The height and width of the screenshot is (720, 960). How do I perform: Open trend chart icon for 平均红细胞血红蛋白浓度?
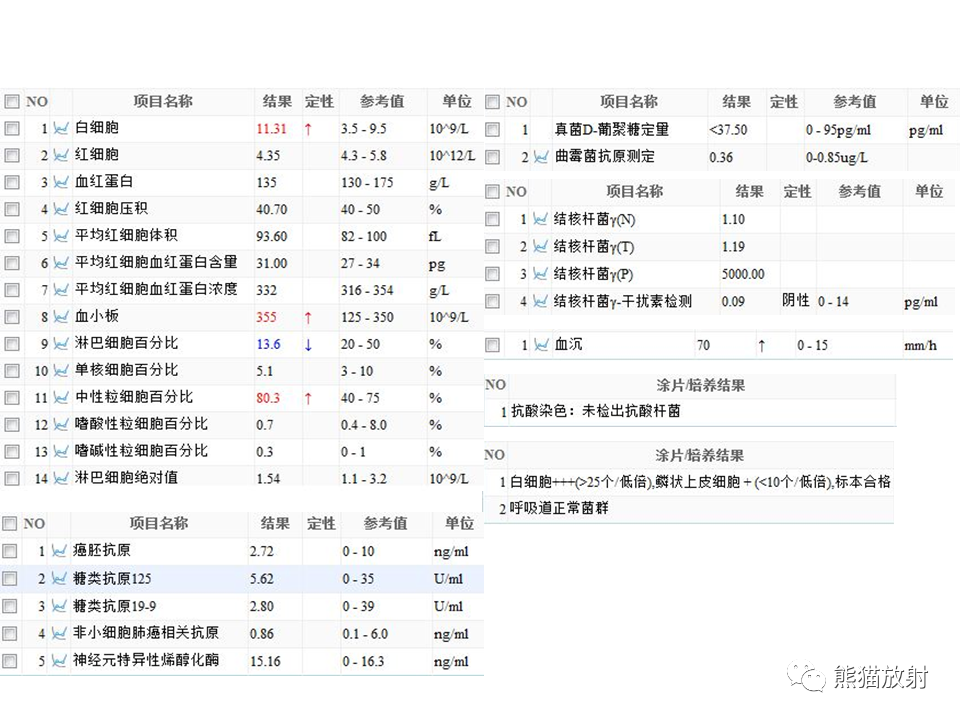pyautogui.click(x=61, y=290)
